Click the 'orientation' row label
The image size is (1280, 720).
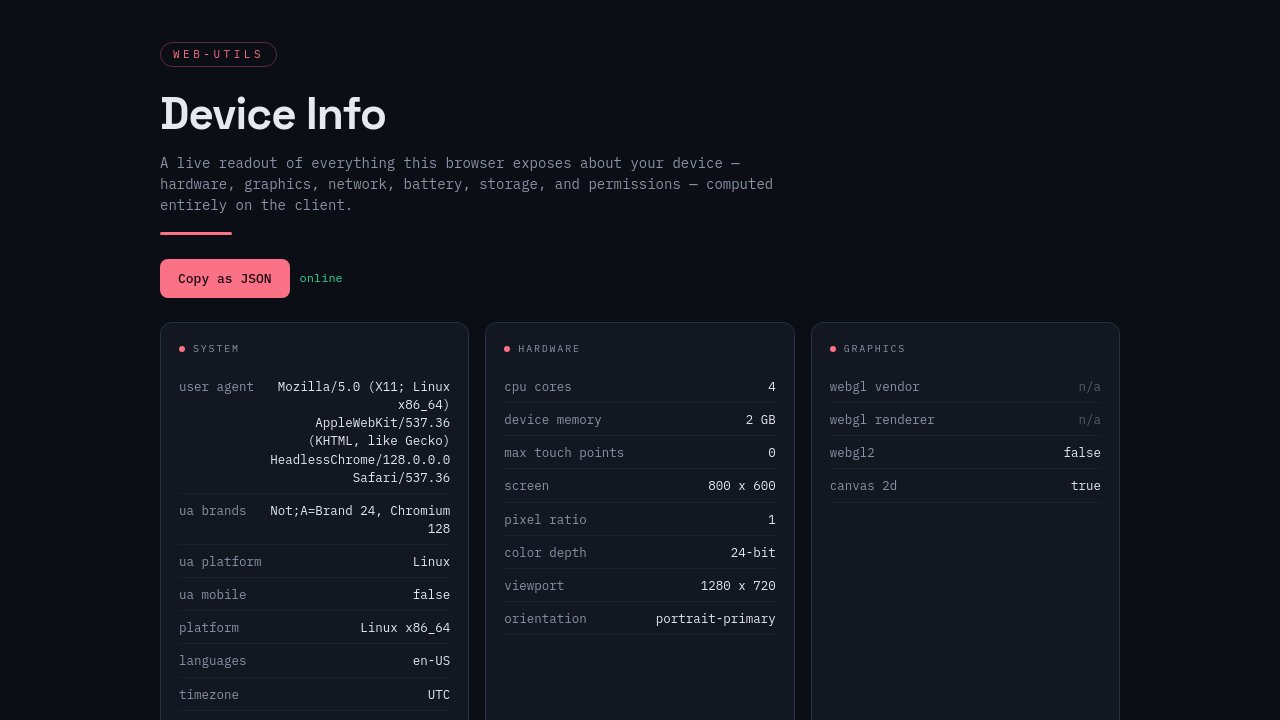click(545, 619)
